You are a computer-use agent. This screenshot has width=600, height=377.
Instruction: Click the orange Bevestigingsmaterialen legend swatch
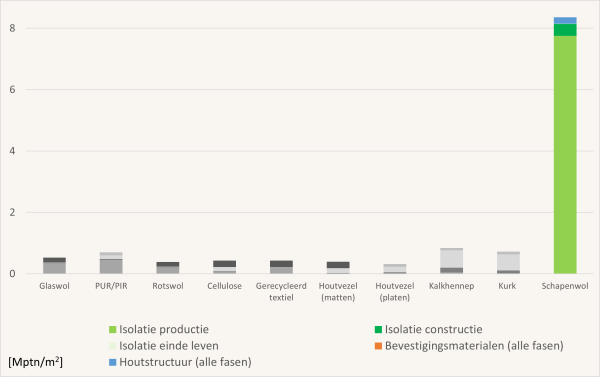(x=378, y=346)
